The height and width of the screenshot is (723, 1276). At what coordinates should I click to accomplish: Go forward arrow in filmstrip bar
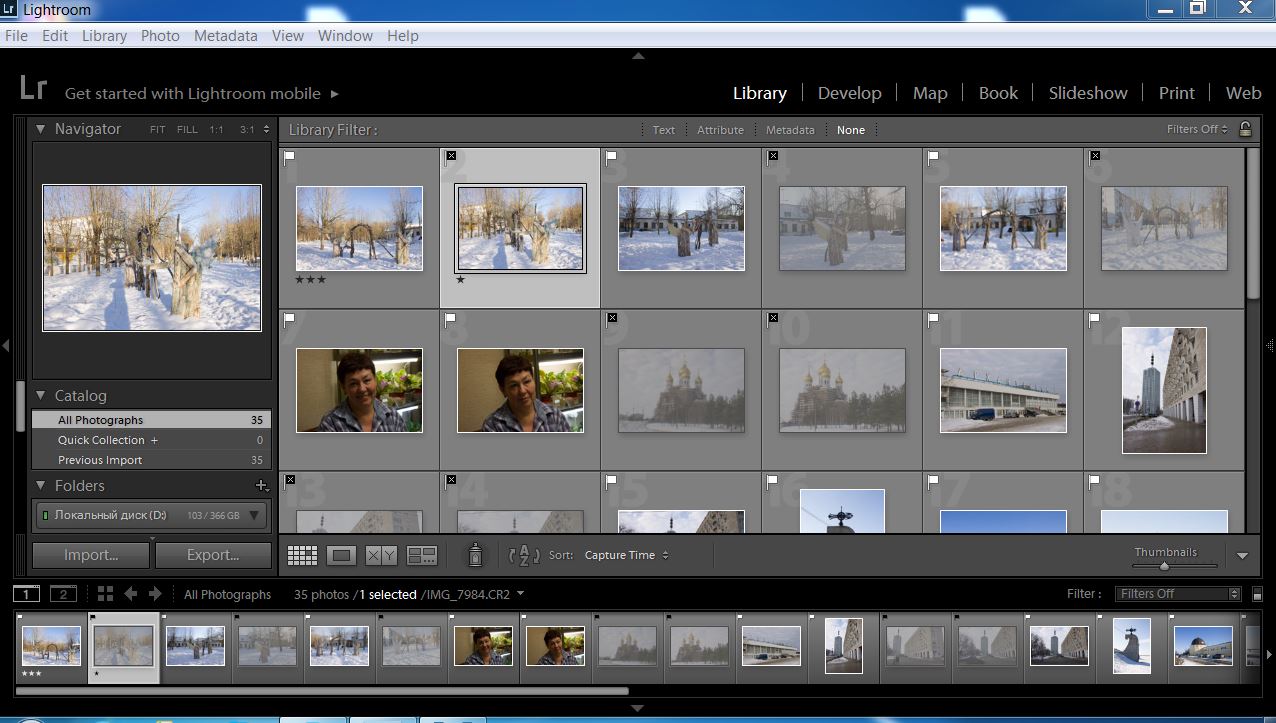tap(155, 594)
